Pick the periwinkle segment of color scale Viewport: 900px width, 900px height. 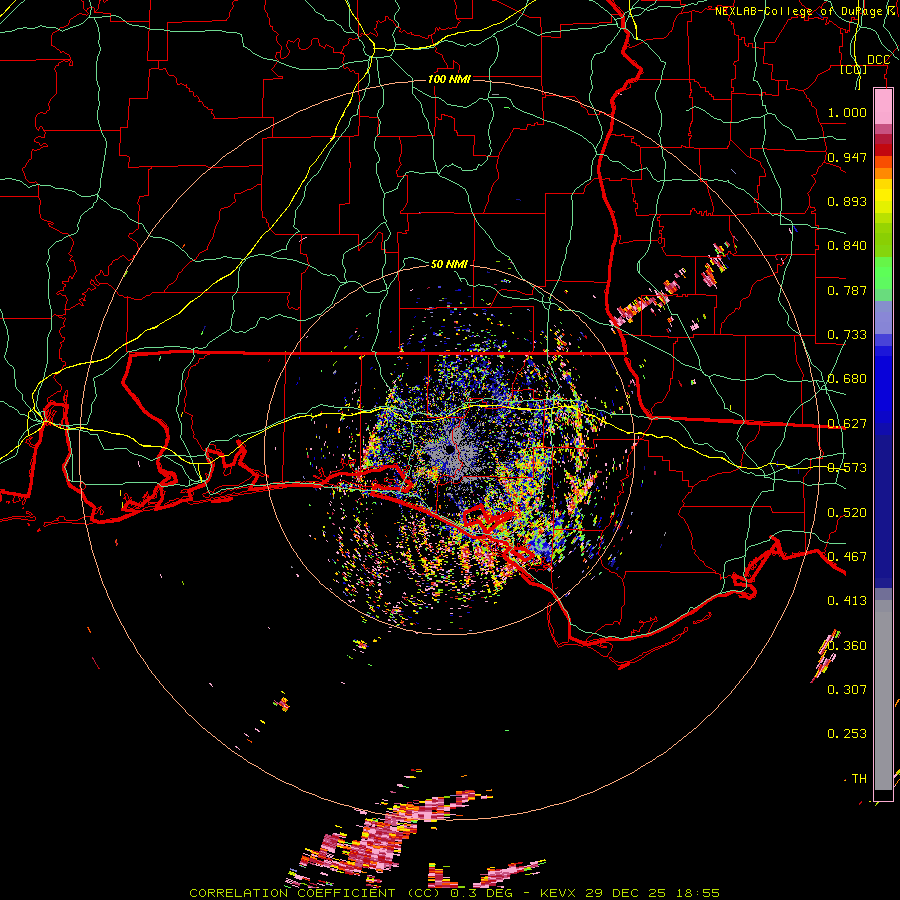click(x=883, y=317)
